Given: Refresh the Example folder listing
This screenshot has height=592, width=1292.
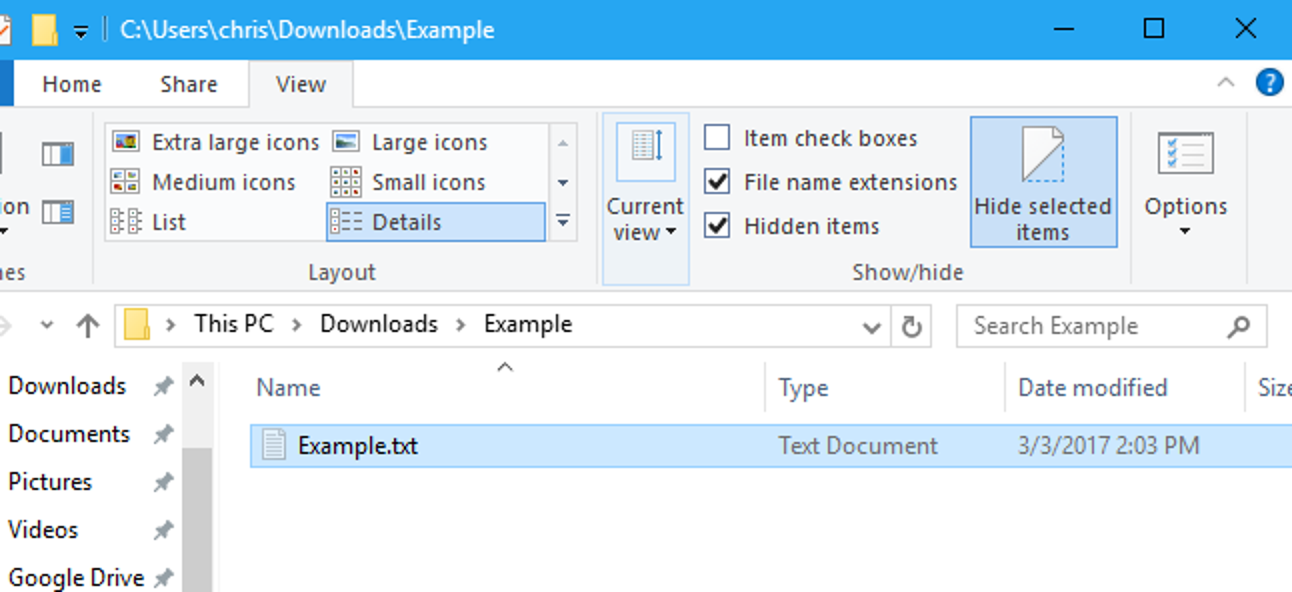Looking at the screenshot, I should (911, 327).
